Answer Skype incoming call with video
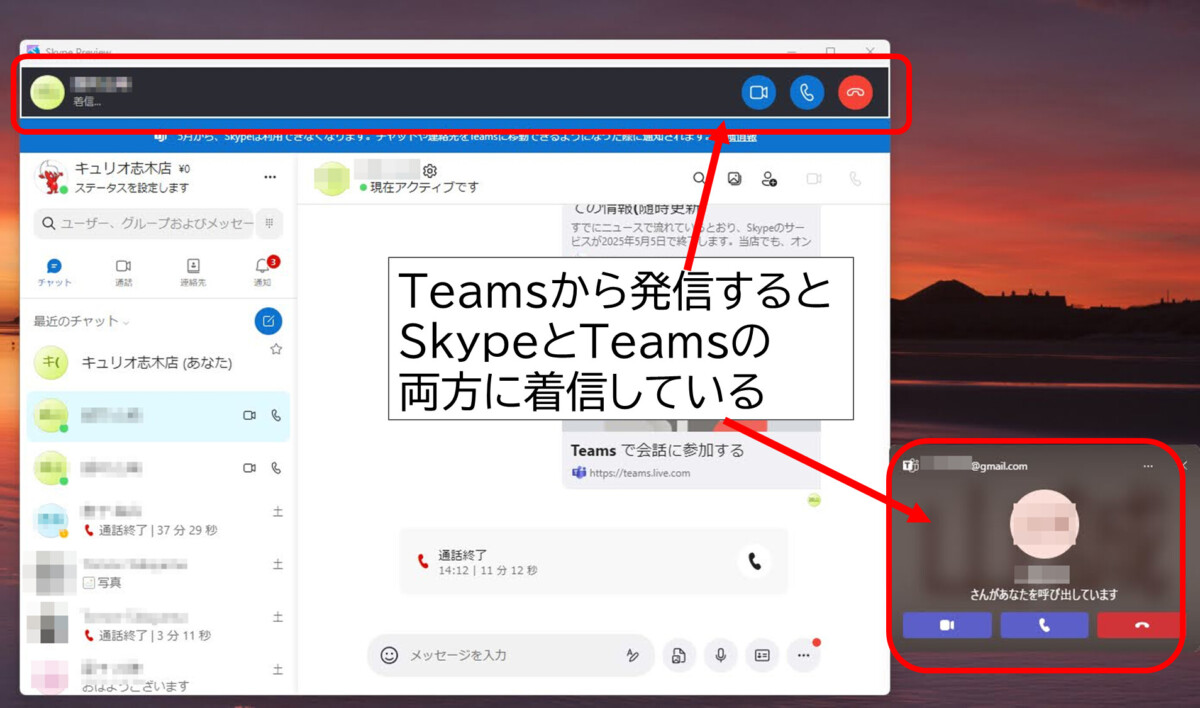The width and height of the screenshot is (1200, 708). pyautogui.click(x=758, y=93)
